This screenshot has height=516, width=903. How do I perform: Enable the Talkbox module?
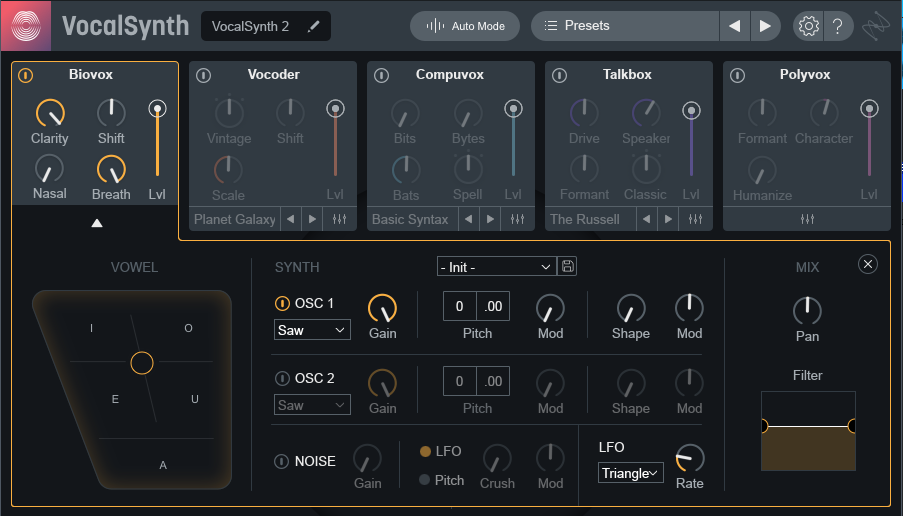tap(559, 75)
